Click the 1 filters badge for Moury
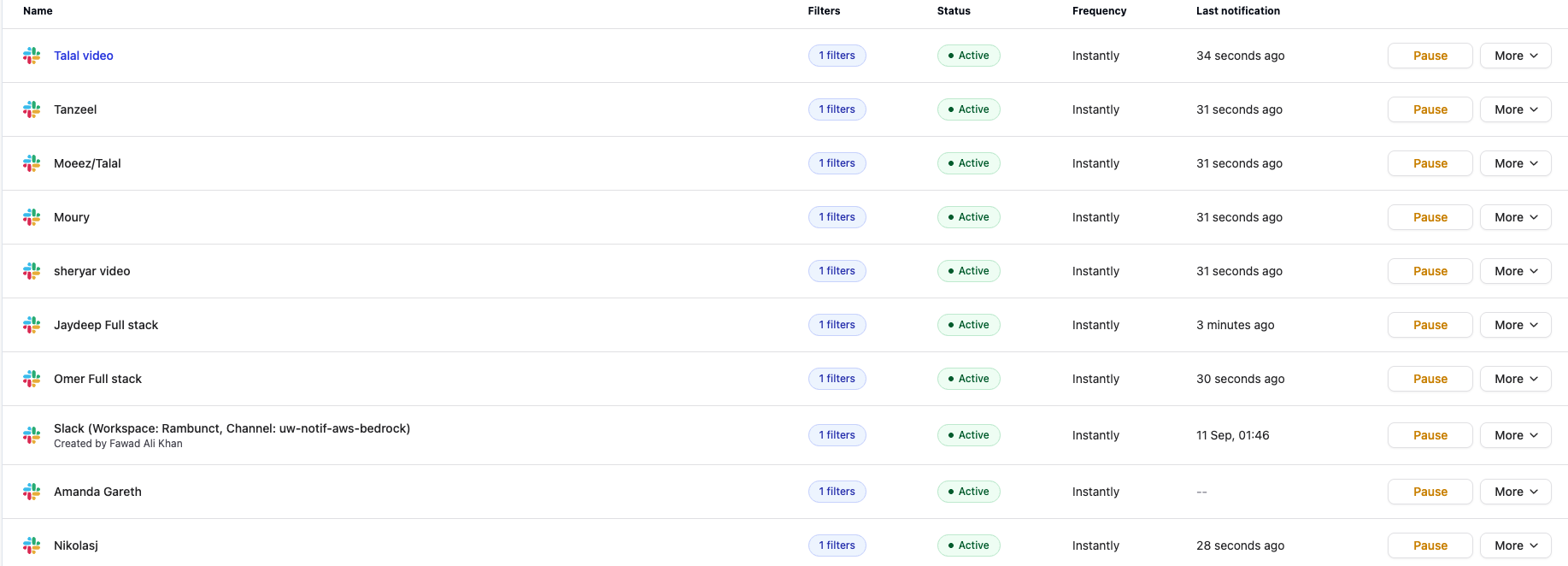This screenshot has height=566, width=1568. (x=837, y=217)
